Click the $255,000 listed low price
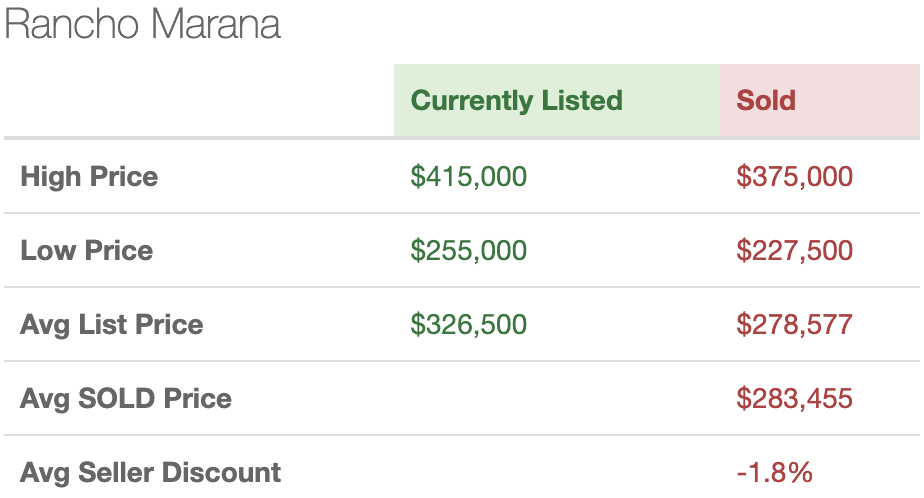Image resolution: width=924 pixels, height=498 pixels. coord(468,250)
